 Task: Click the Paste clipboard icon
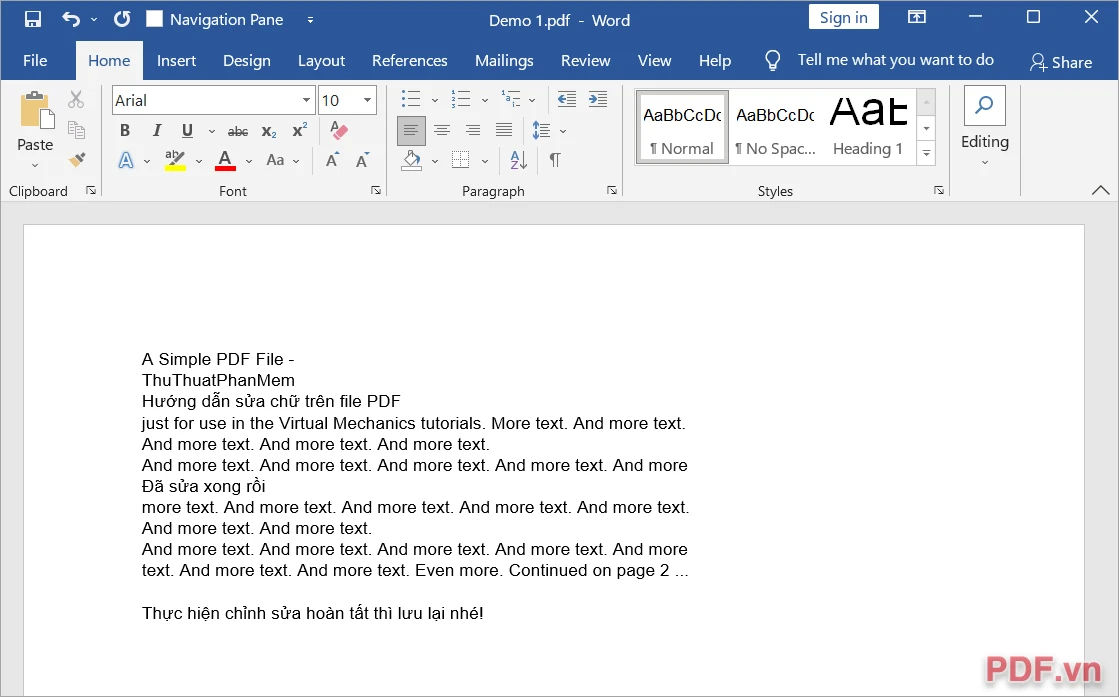pos(36,111)
